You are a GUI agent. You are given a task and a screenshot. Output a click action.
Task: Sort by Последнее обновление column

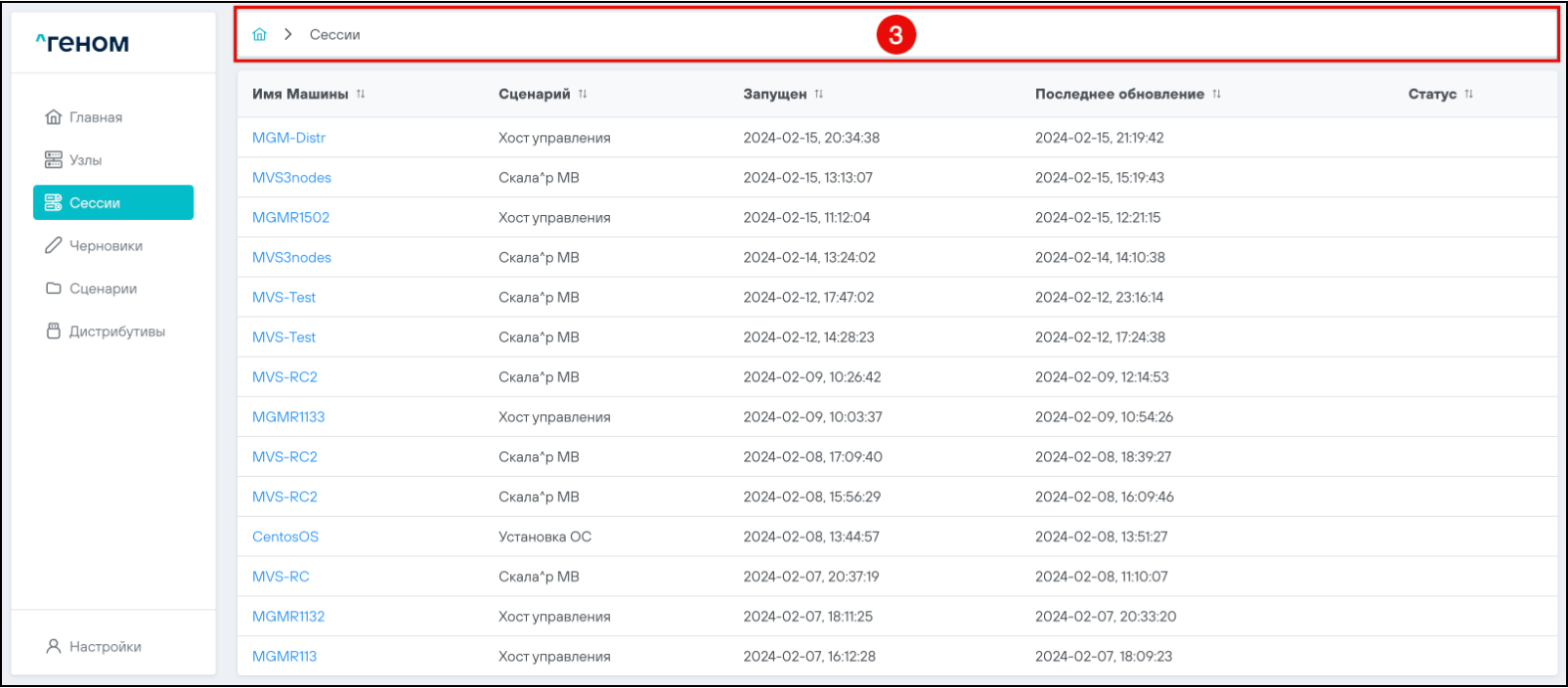pos(1217,94)
